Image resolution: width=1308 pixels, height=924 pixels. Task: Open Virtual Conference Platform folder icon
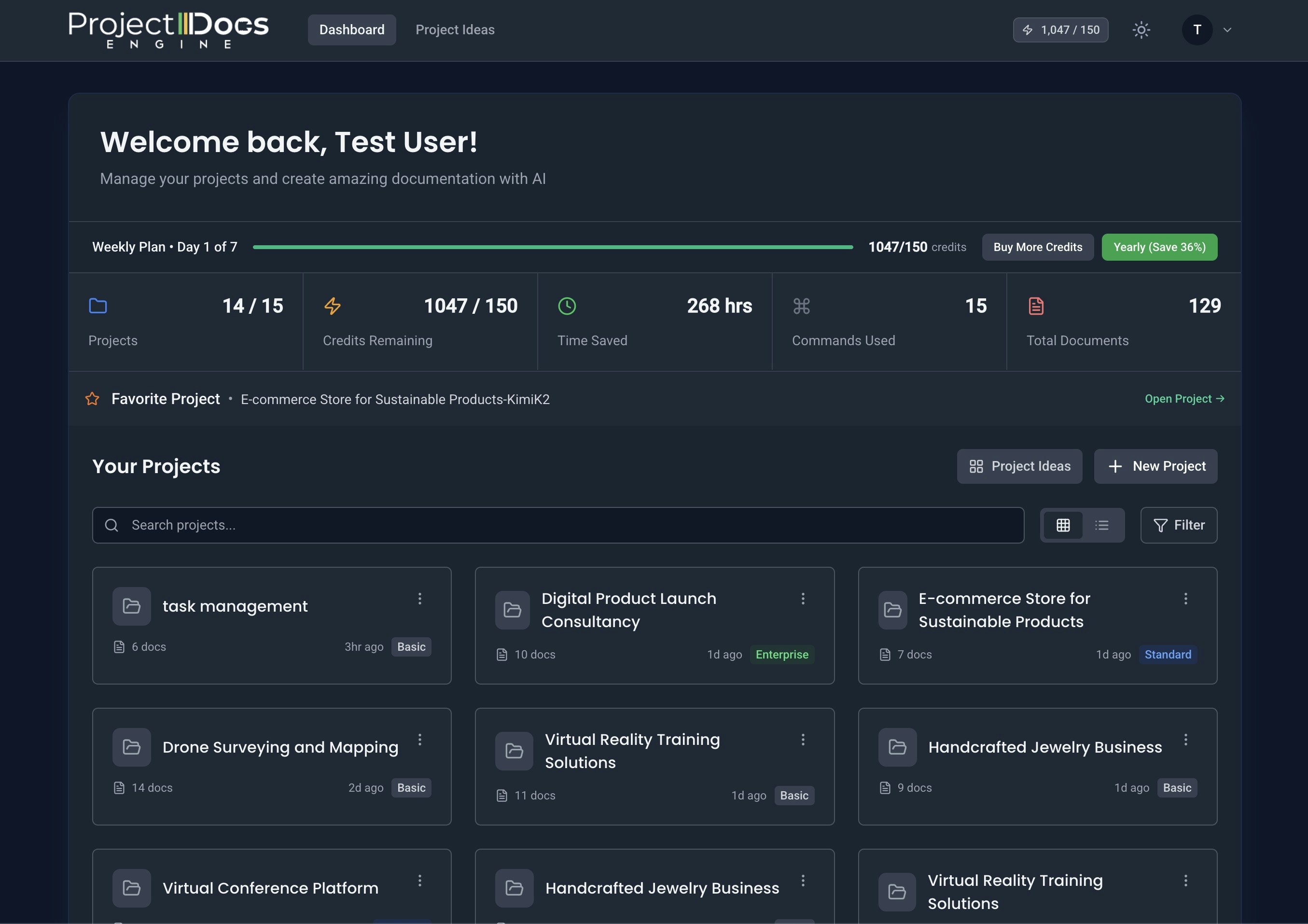pos(132,888)
